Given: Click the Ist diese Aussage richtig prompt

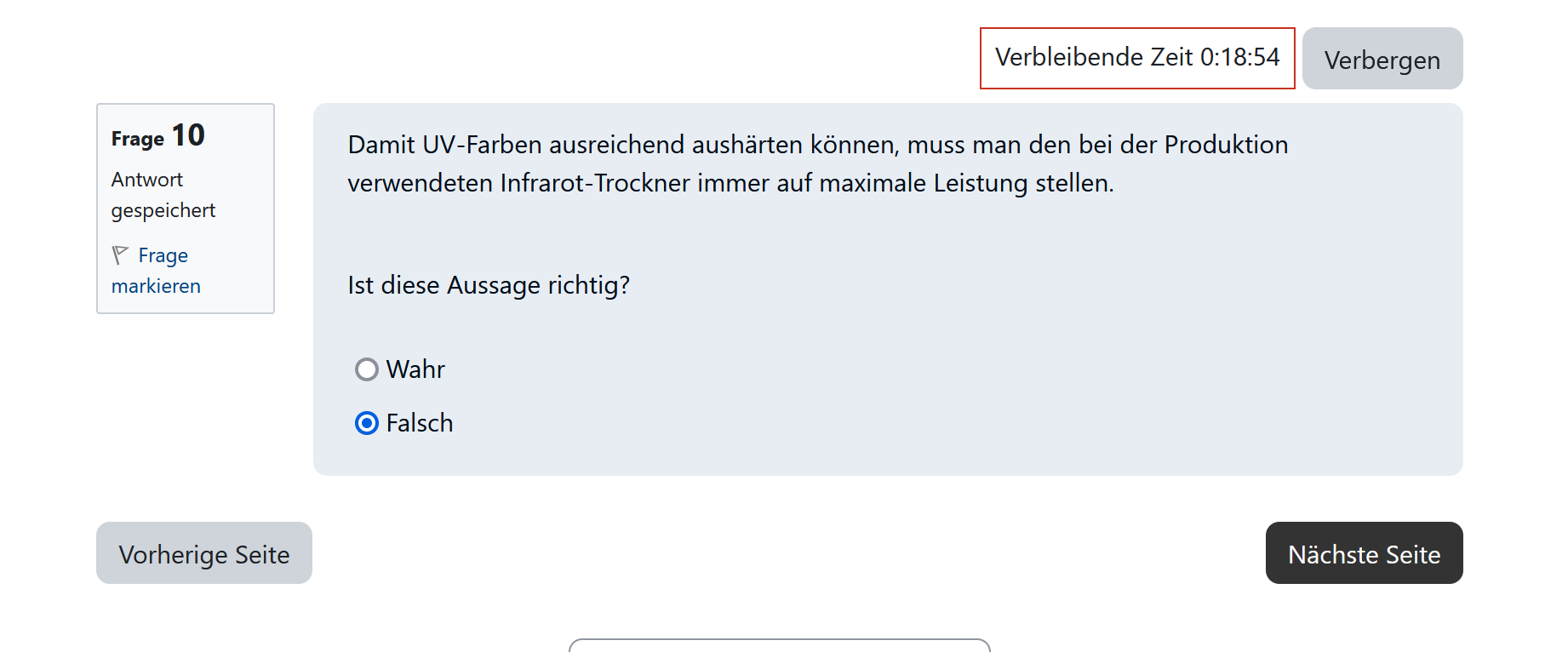Looking at the screenshot, I should 489,285.
